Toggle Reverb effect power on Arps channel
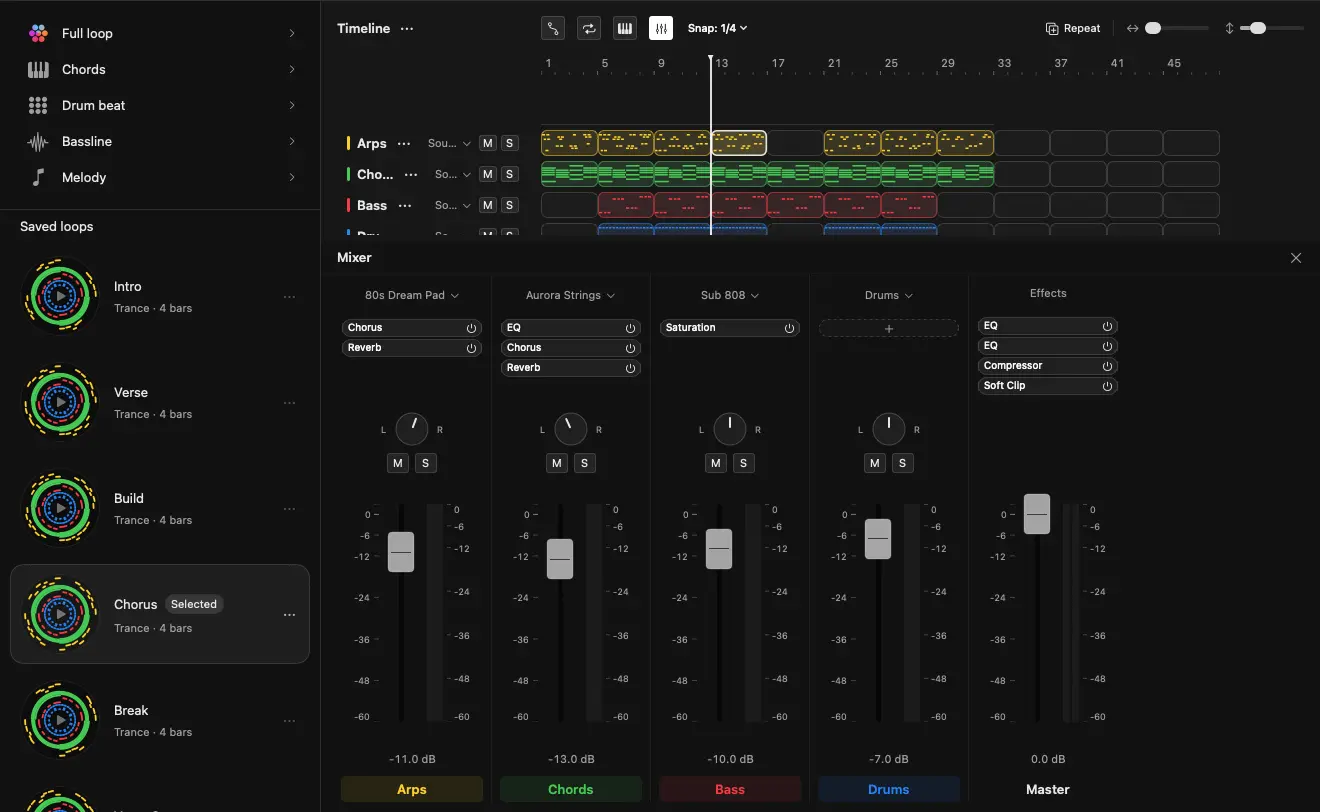The width and height of the screenshot is (1320, 812). click(471, 348)
